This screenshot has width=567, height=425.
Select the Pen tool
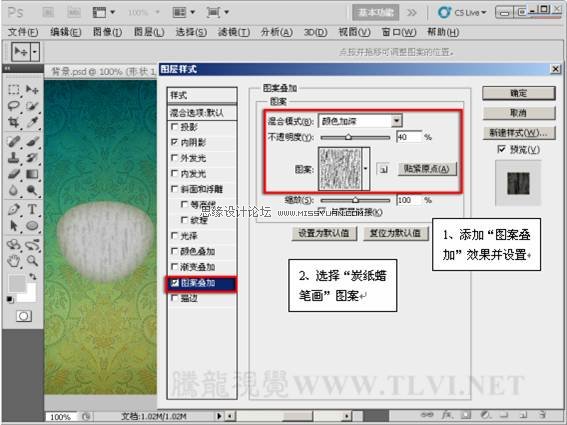[14, 209]
